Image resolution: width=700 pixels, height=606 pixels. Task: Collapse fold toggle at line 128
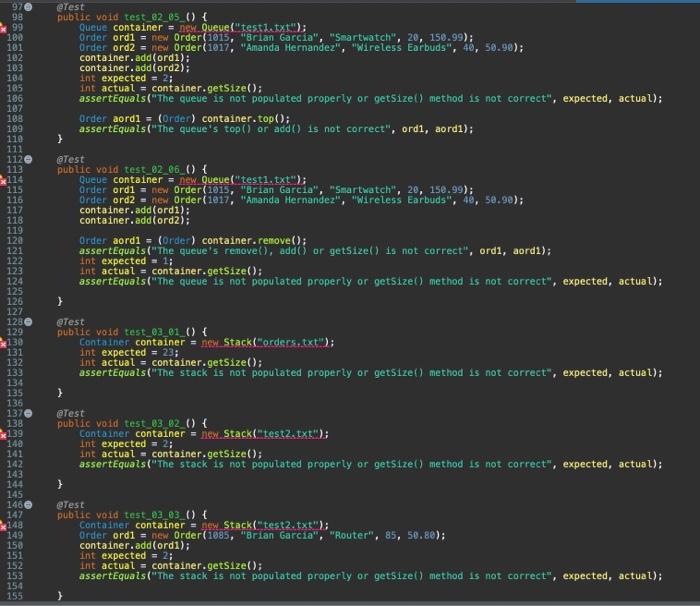(28, 322)
